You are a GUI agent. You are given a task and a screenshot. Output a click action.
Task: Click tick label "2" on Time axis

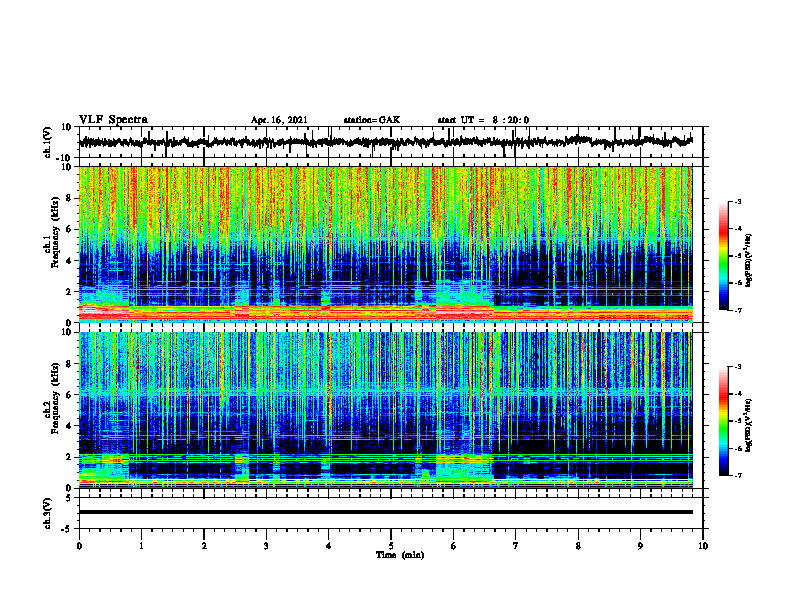[204, 546]
